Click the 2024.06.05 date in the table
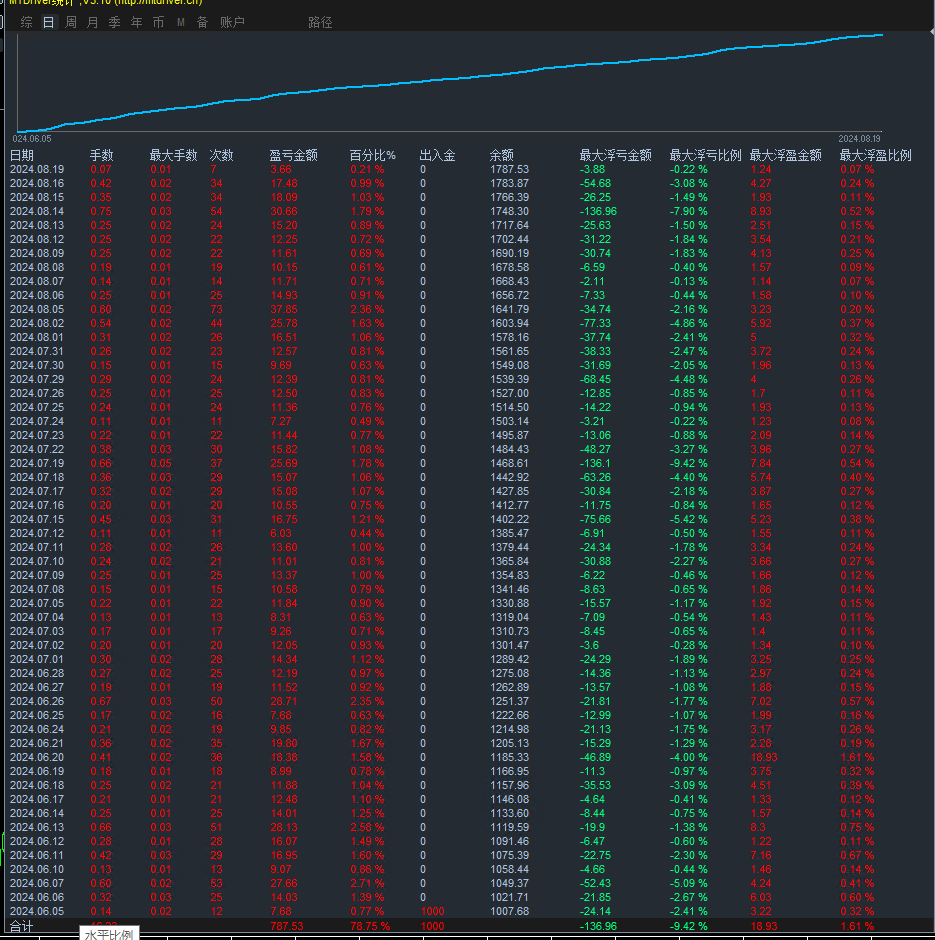Image resolution: width=935 pixels, height=940 pixels. point(37,911)
